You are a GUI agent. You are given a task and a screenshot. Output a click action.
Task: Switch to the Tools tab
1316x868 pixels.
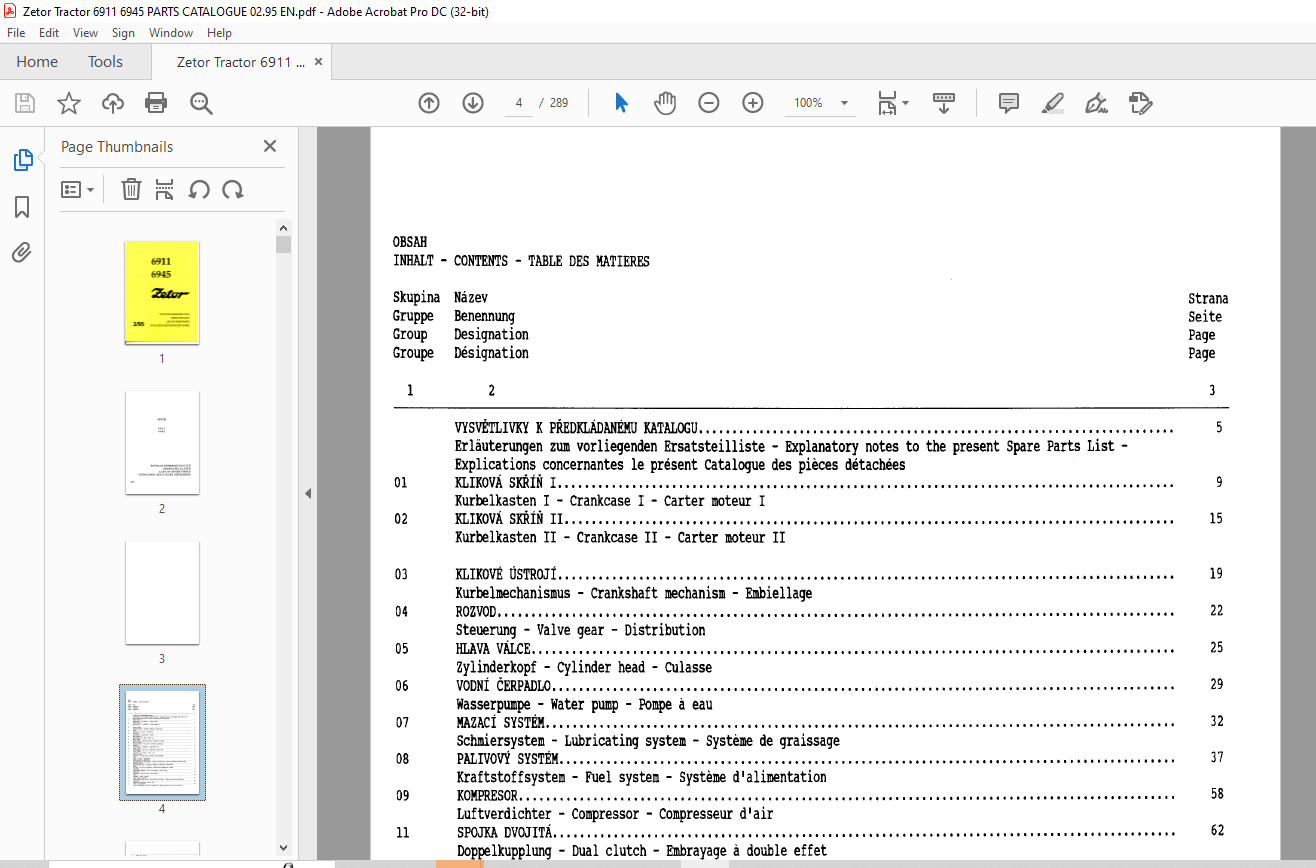105,62
